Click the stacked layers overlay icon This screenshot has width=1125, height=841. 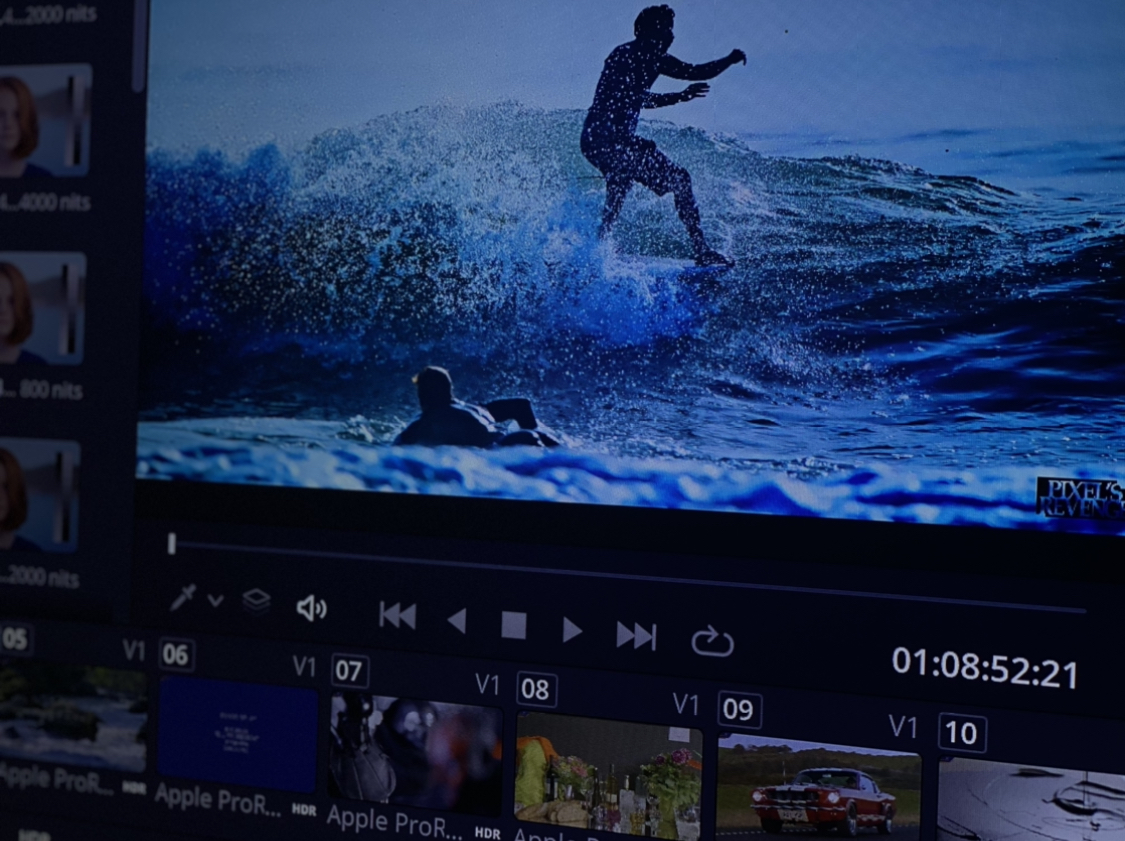256,601
